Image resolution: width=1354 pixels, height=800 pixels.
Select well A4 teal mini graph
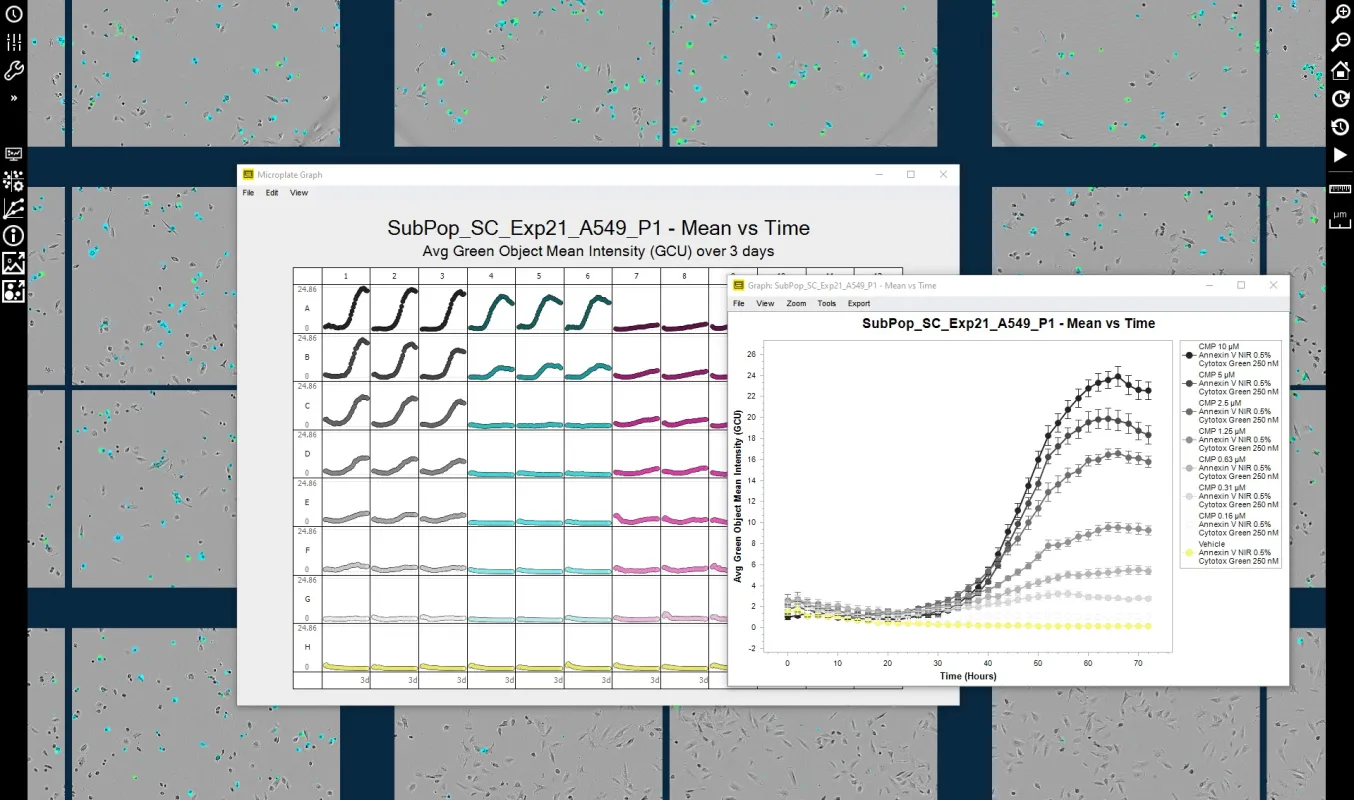[491, 308]
